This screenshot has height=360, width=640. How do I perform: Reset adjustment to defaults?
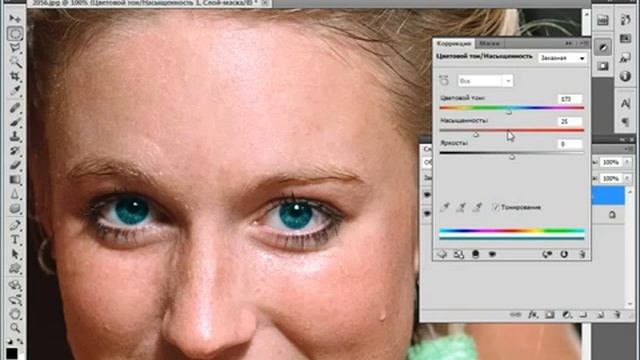click(564, 254)
